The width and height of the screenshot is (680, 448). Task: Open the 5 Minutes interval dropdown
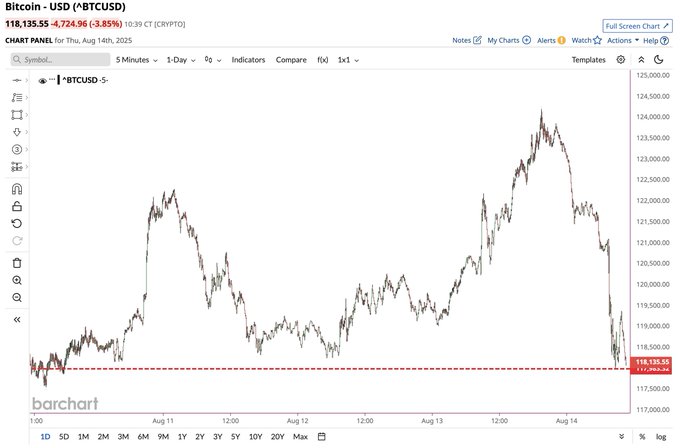[x=136, y=60]
